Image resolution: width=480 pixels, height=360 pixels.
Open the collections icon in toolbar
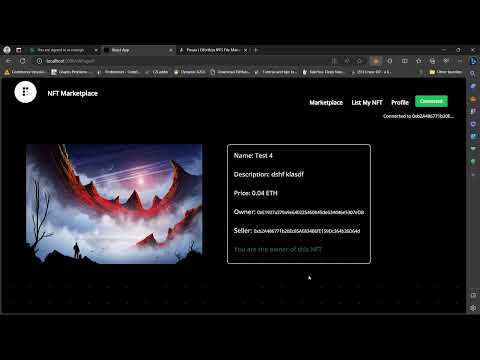coord(432,61)
